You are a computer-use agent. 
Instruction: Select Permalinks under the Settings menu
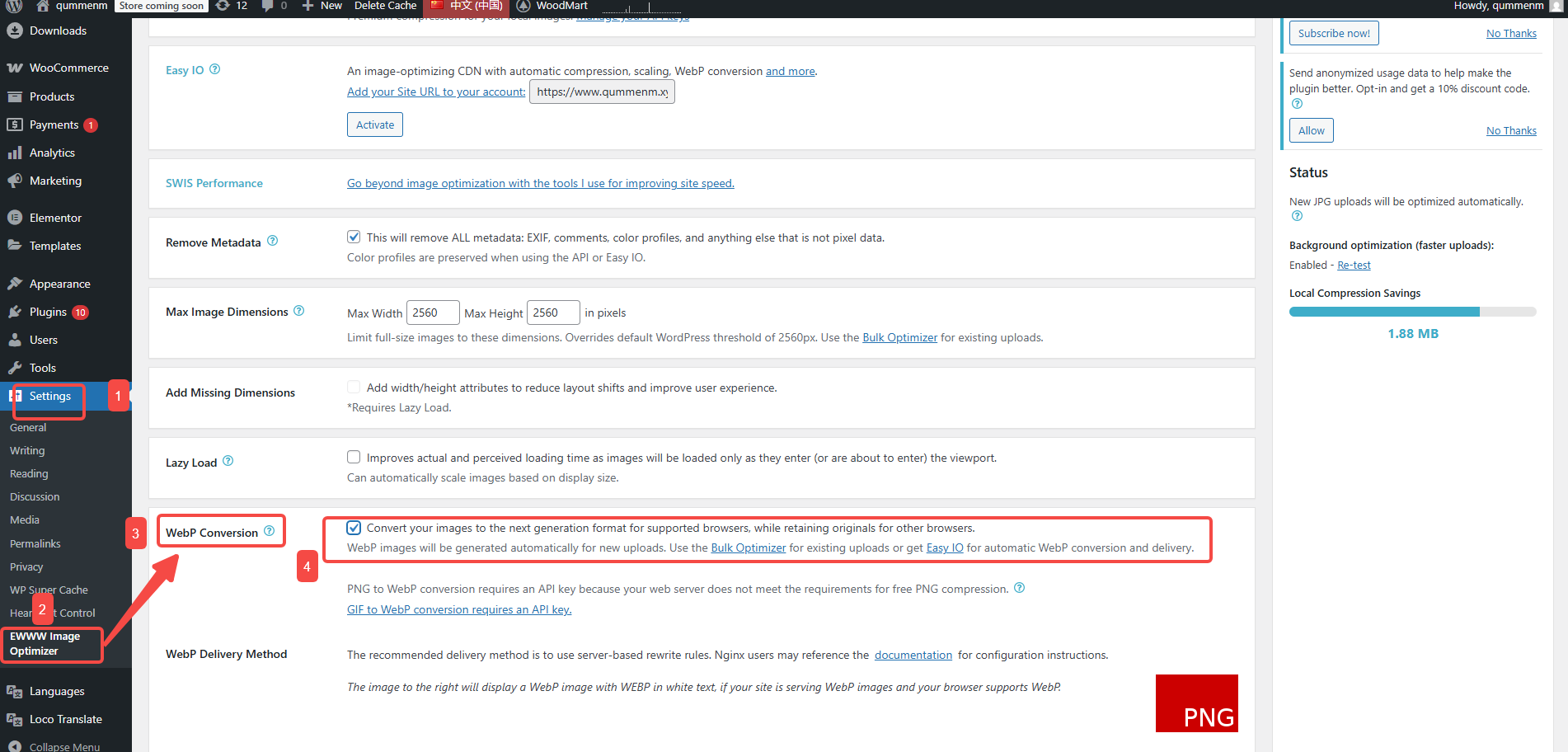click(35, 543)
